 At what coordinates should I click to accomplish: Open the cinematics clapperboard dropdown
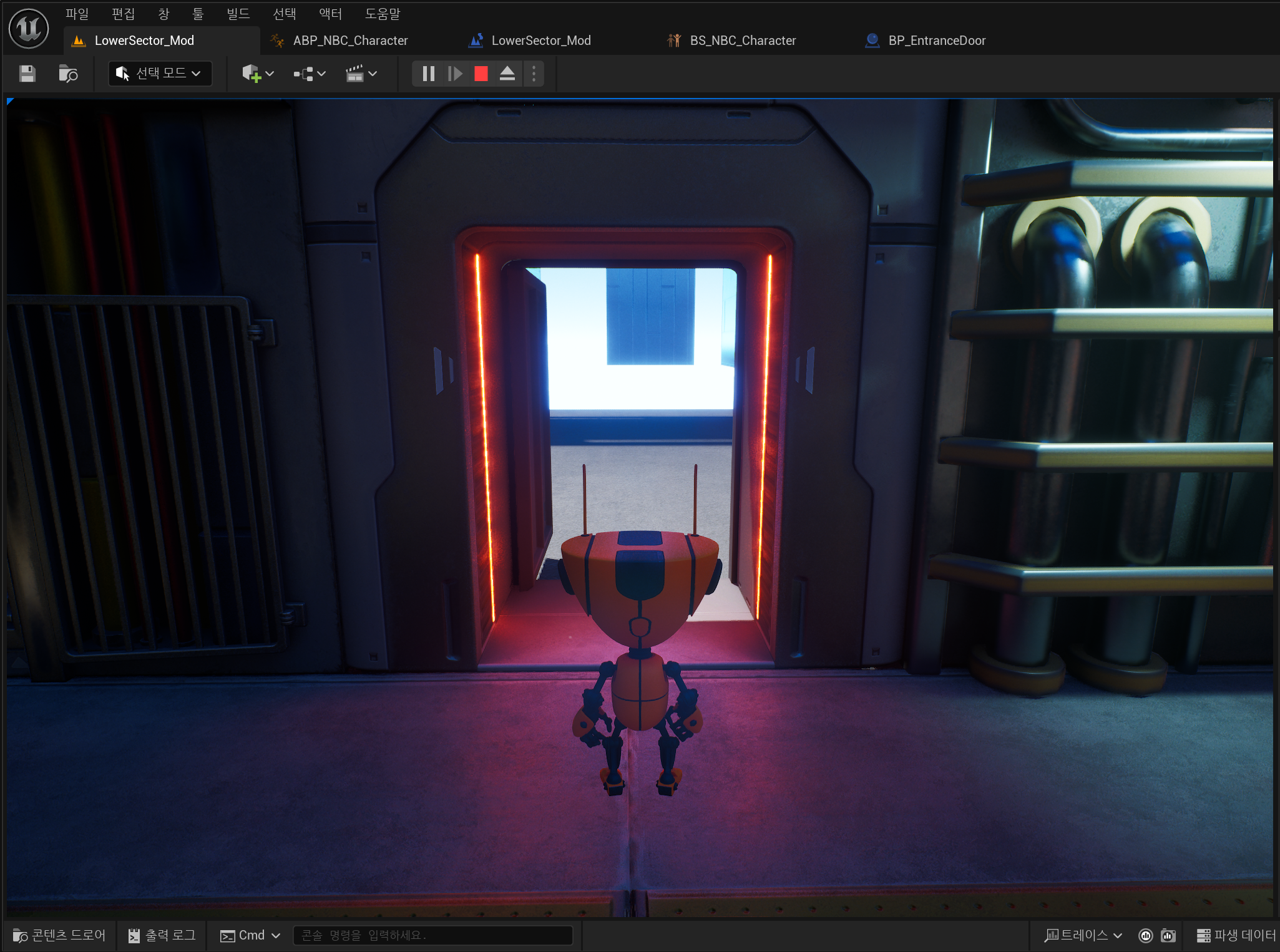click(x=361, y=74)
